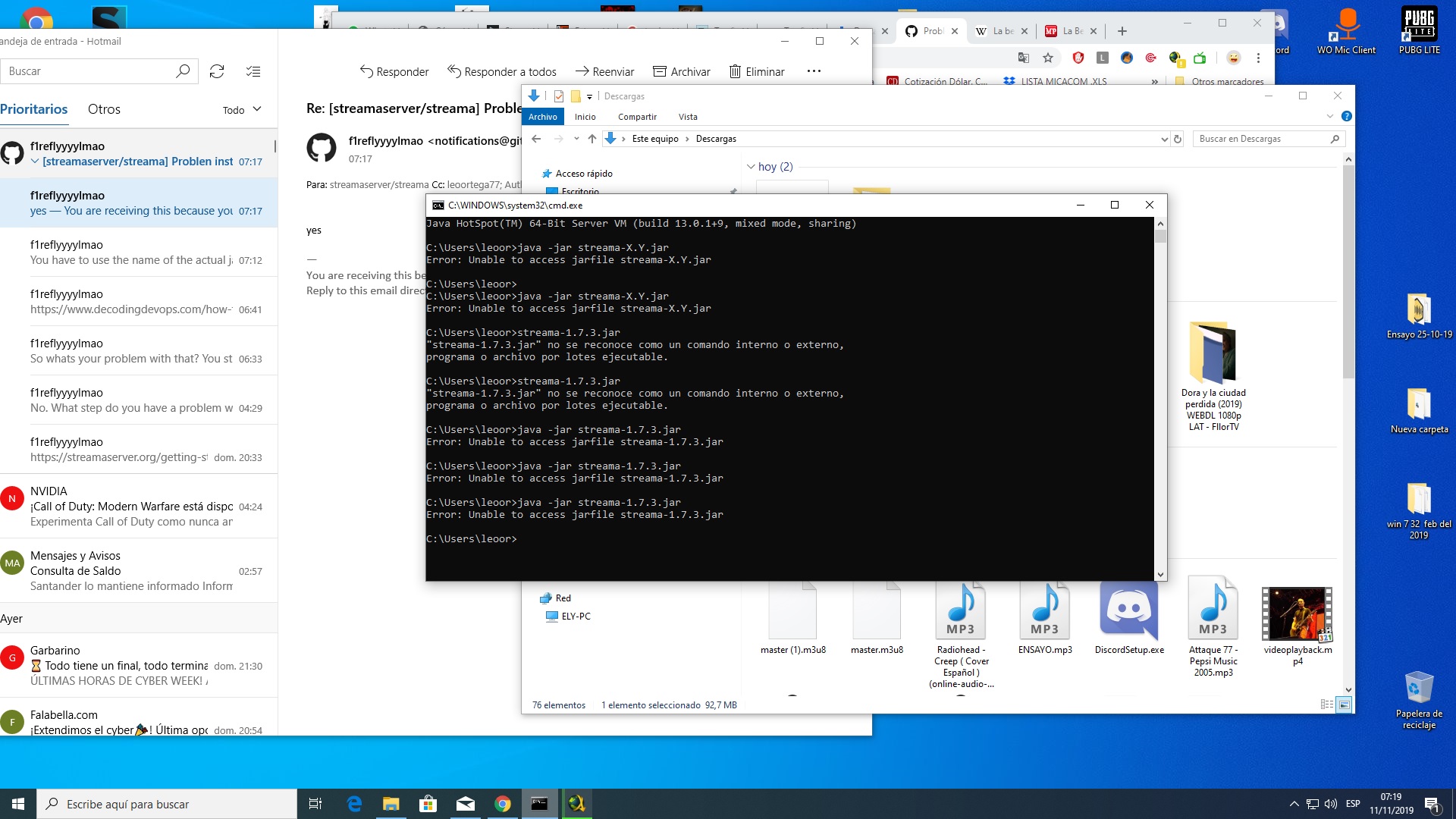The height and width of the screenshot is (819, 1456).
Task: Bookmark the page with Chrome's star icon
Action: 1048,58
